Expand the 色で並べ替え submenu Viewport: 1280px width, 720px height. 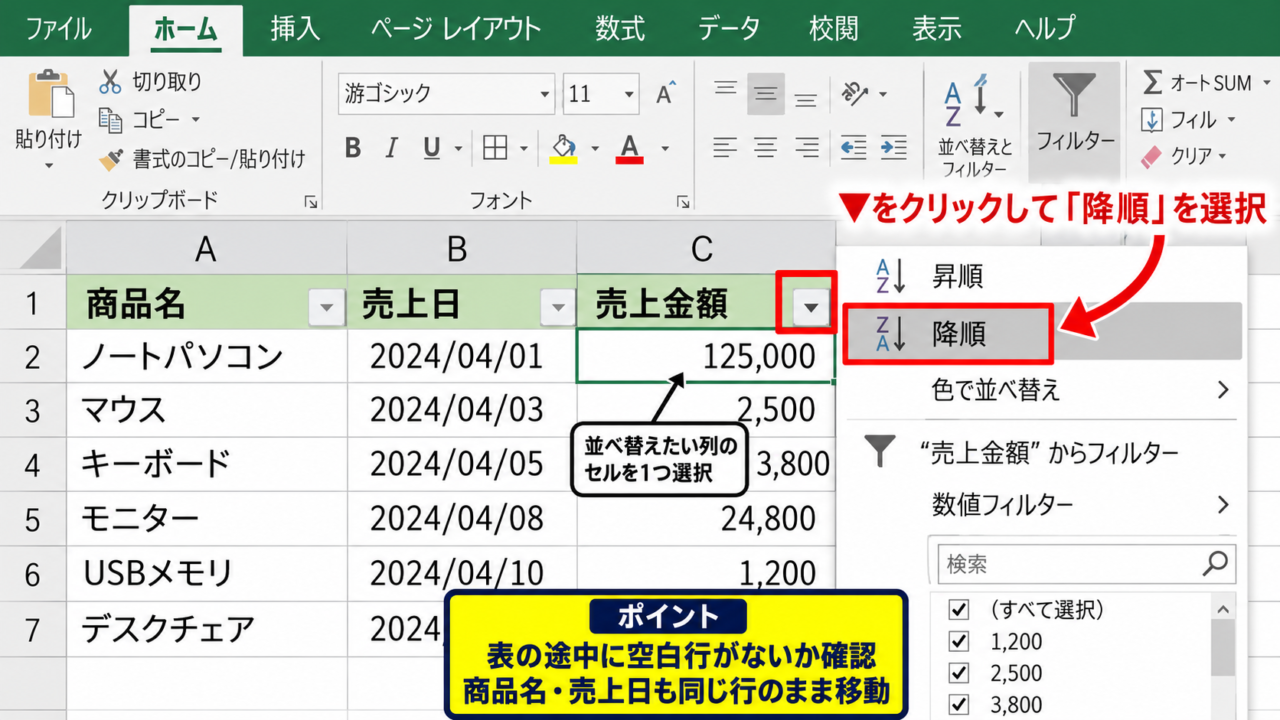pos(1223,389)
